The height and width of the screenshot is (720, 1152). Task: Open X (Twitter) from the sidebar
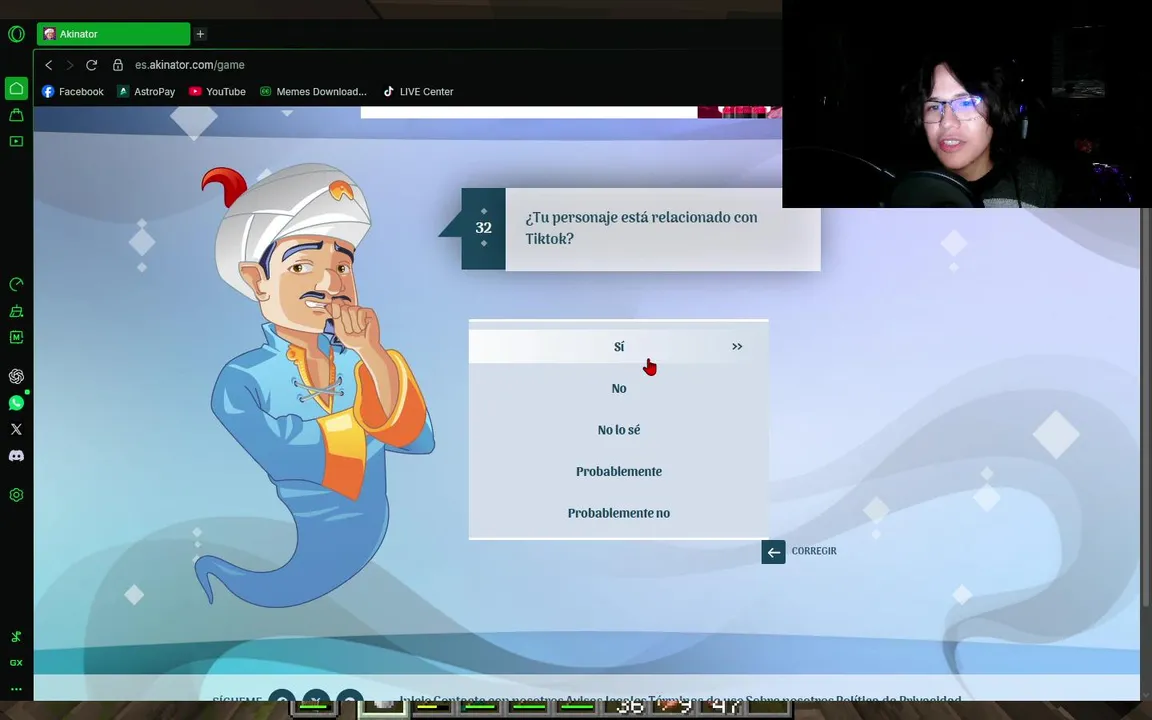pos(16,429)
